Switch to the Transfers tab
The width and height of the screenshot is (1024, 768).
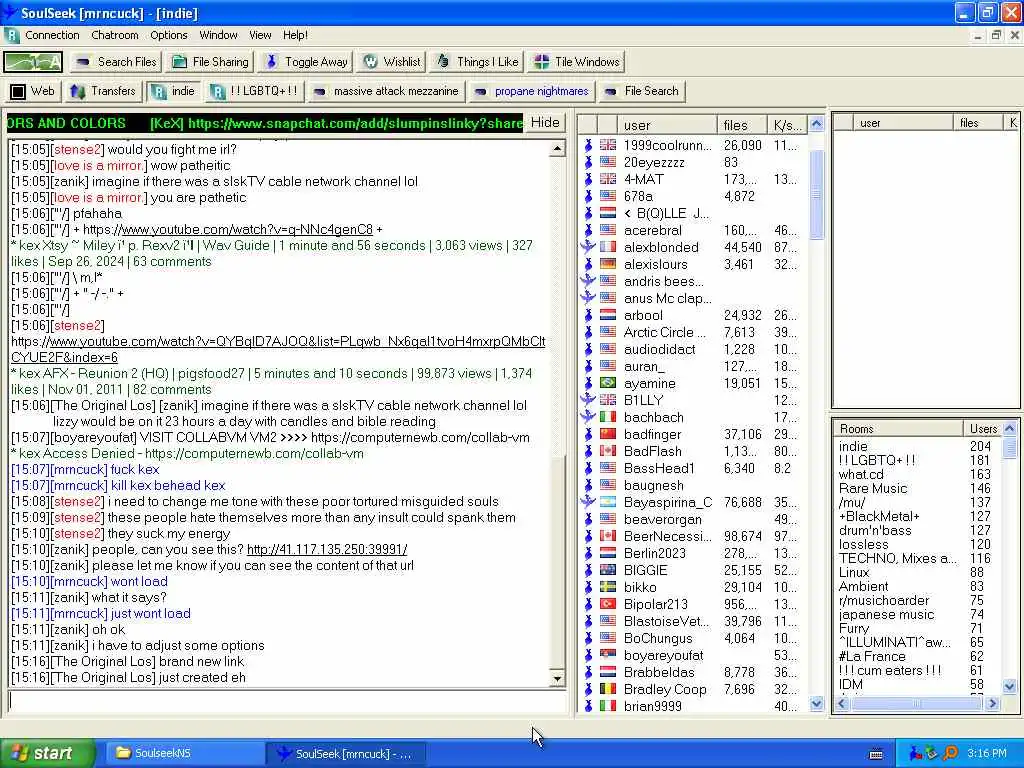103,91
